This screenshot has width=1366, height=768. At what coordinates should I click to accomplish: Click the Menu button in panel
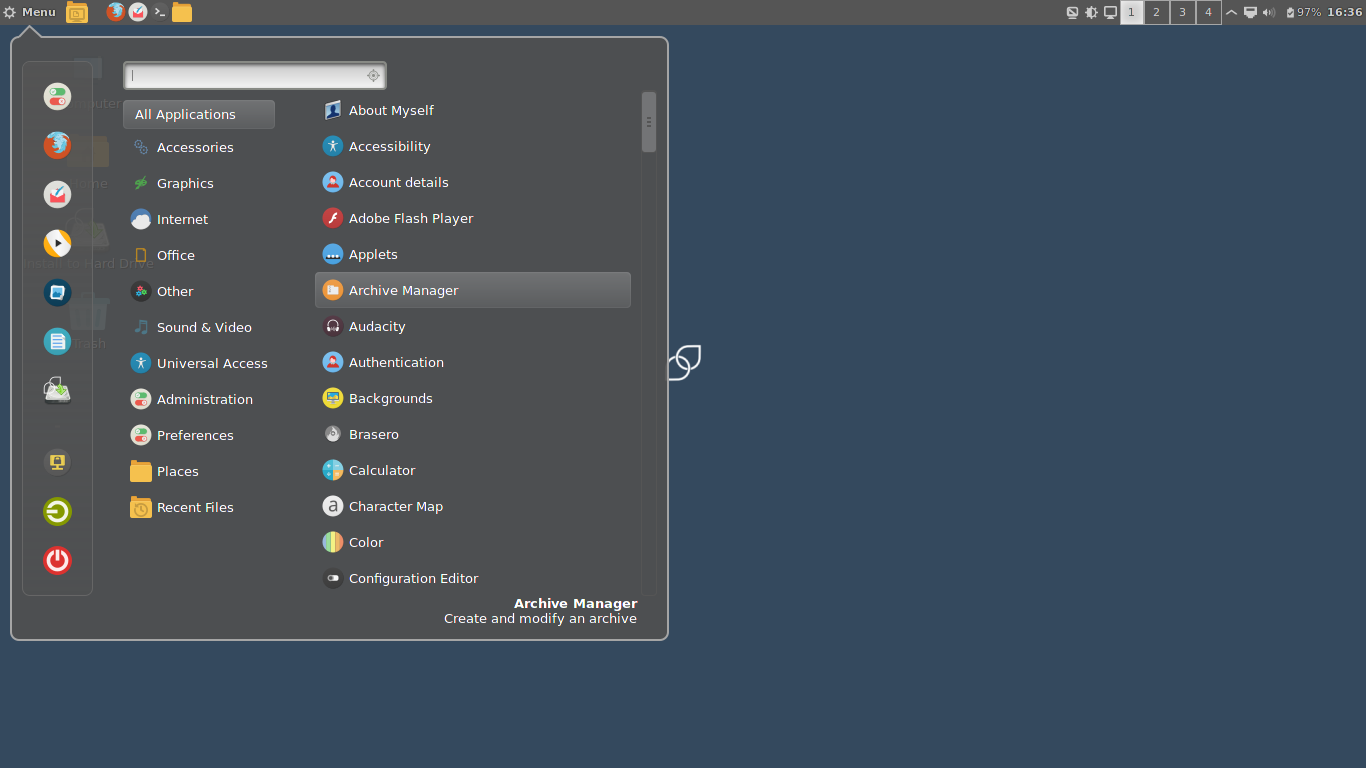pyautogui.click(x=30, y=12)
